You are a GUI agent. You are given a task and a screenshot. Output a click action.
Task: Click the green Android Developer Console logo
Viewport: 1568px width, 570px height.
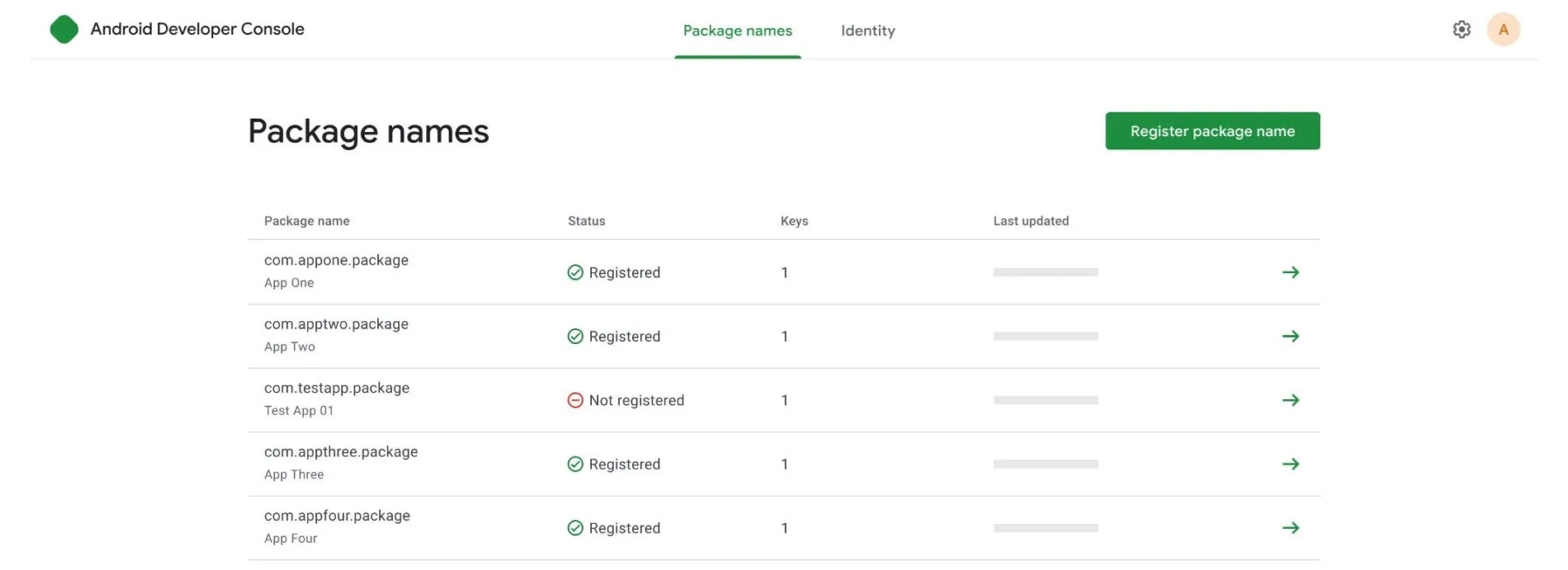click(64, 30)
